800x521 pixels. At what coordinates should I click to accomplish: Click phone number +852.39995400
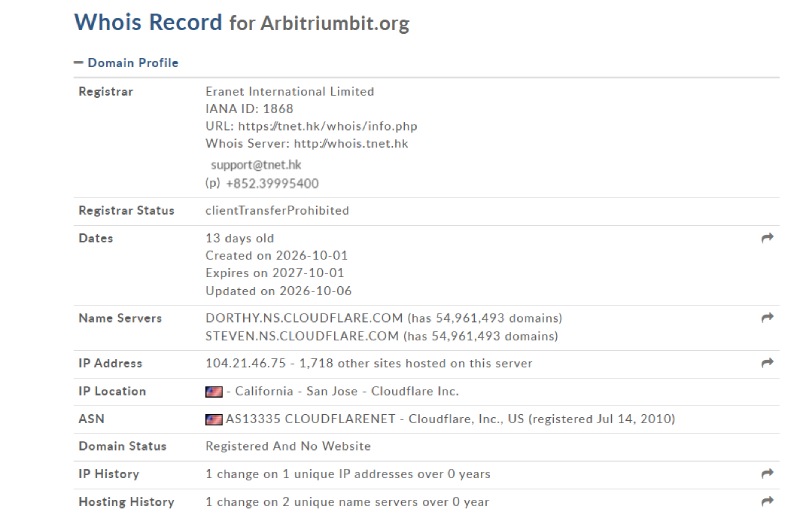click(272, 183)
